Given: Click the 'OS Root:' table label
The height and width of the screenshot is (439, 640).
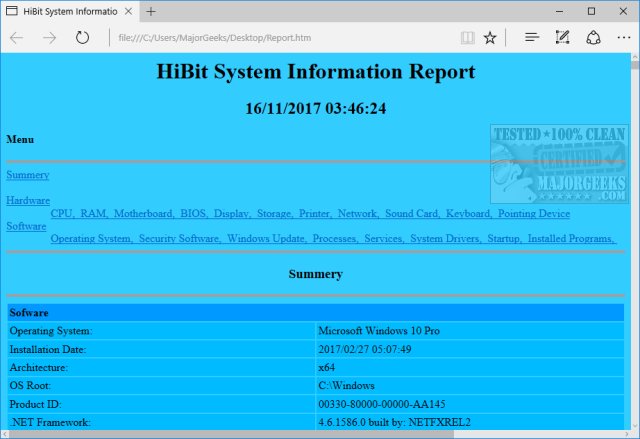Looking at the screenshot, I should coord(30,386).
